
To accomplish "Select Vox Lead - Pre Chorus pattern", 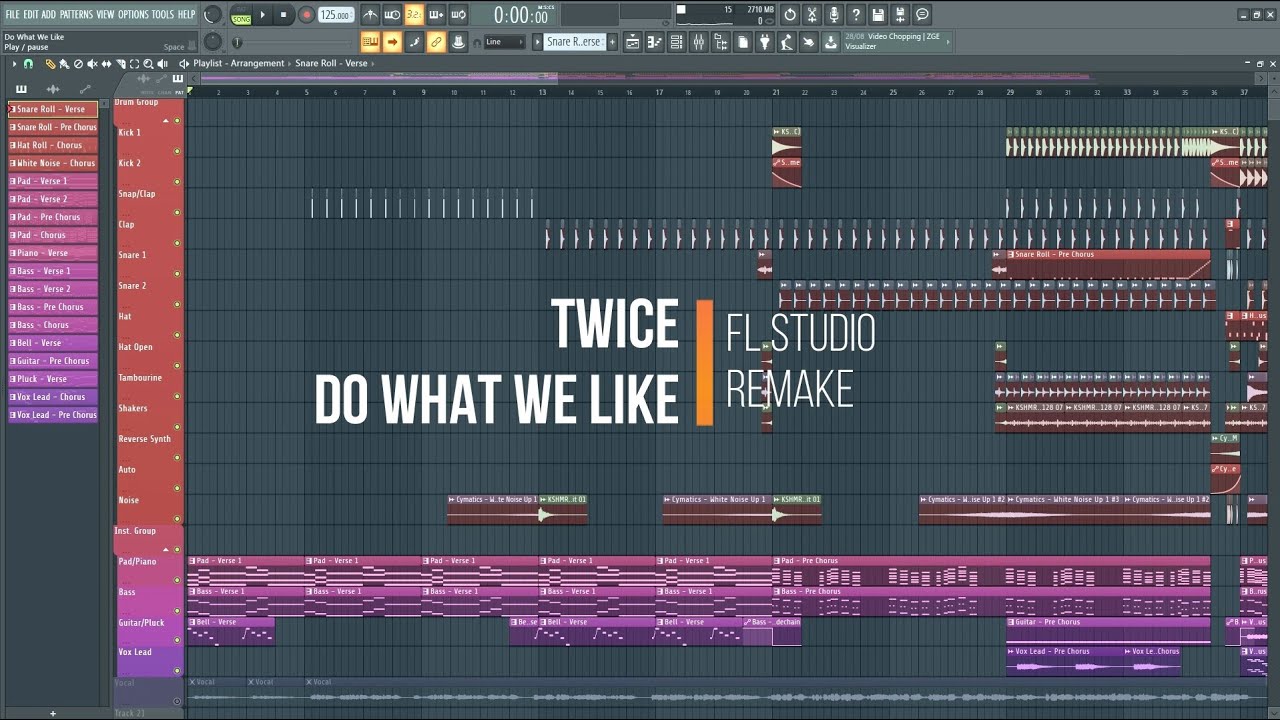I will [x=53, y=415].
